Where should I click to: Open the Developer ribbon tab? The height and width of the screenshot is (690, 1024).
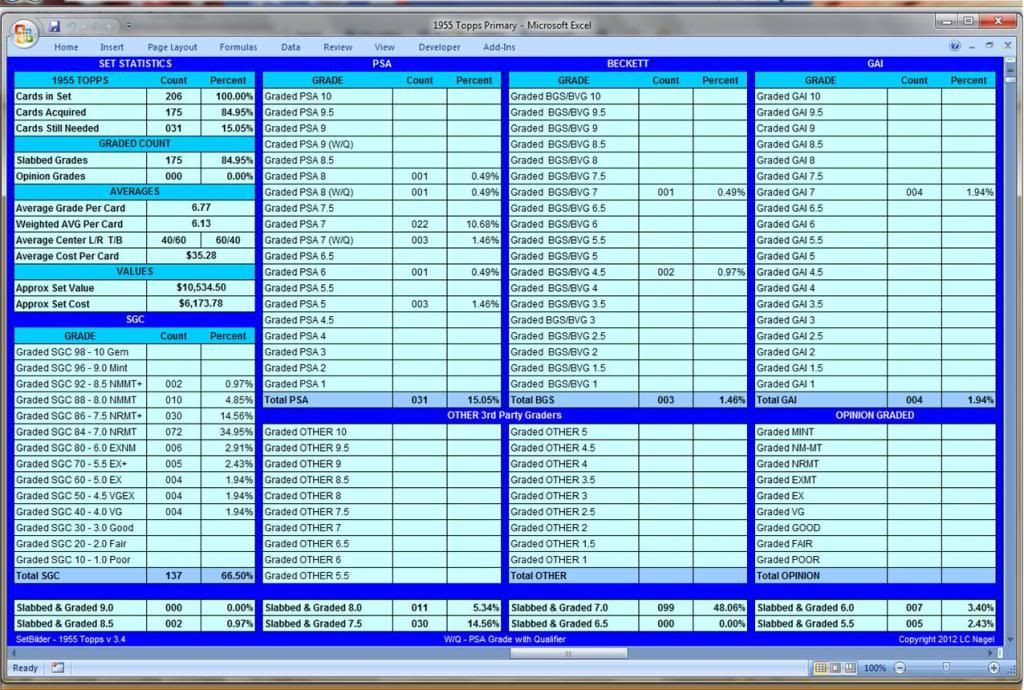pyautogui.click(x=439, y=47)
